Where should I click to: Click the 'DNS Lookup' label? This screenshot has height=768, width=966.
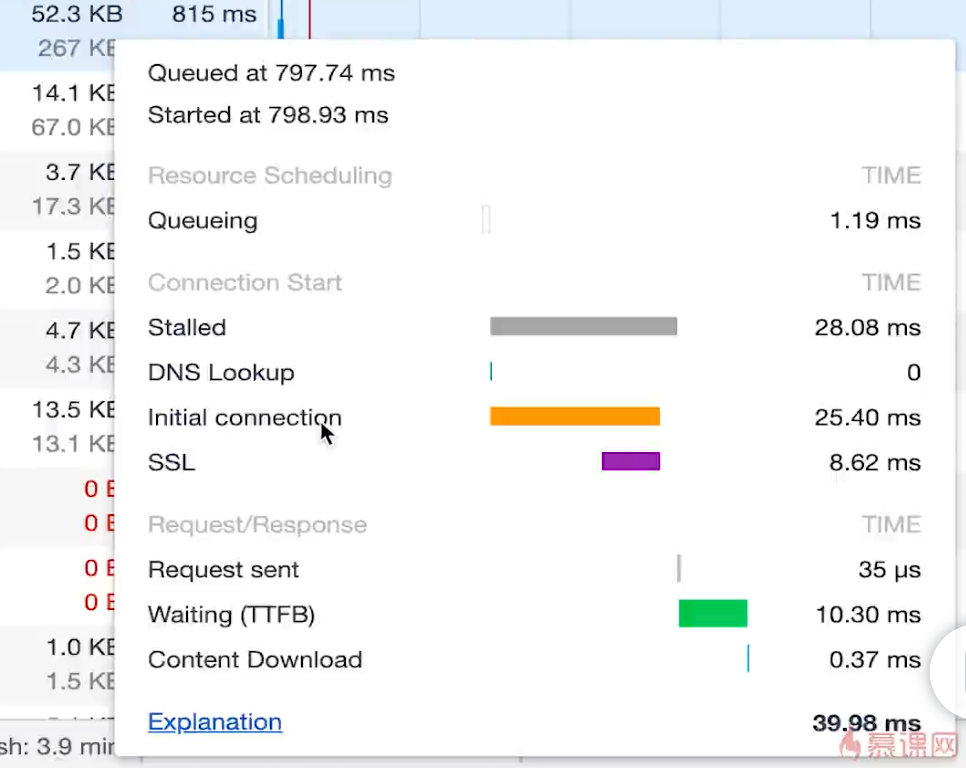click(221, 372)
